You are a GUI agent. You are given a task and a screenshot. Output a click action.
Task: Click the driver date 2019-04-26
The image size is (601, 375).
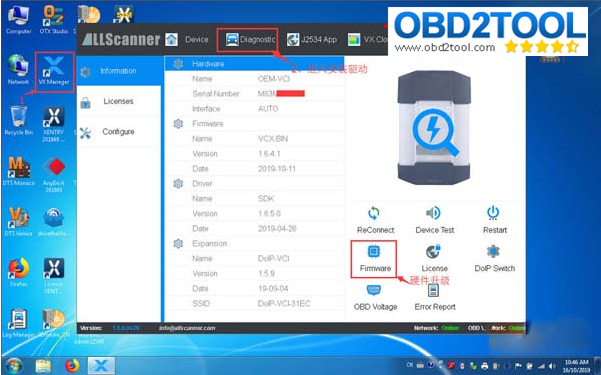coord(277,229)
